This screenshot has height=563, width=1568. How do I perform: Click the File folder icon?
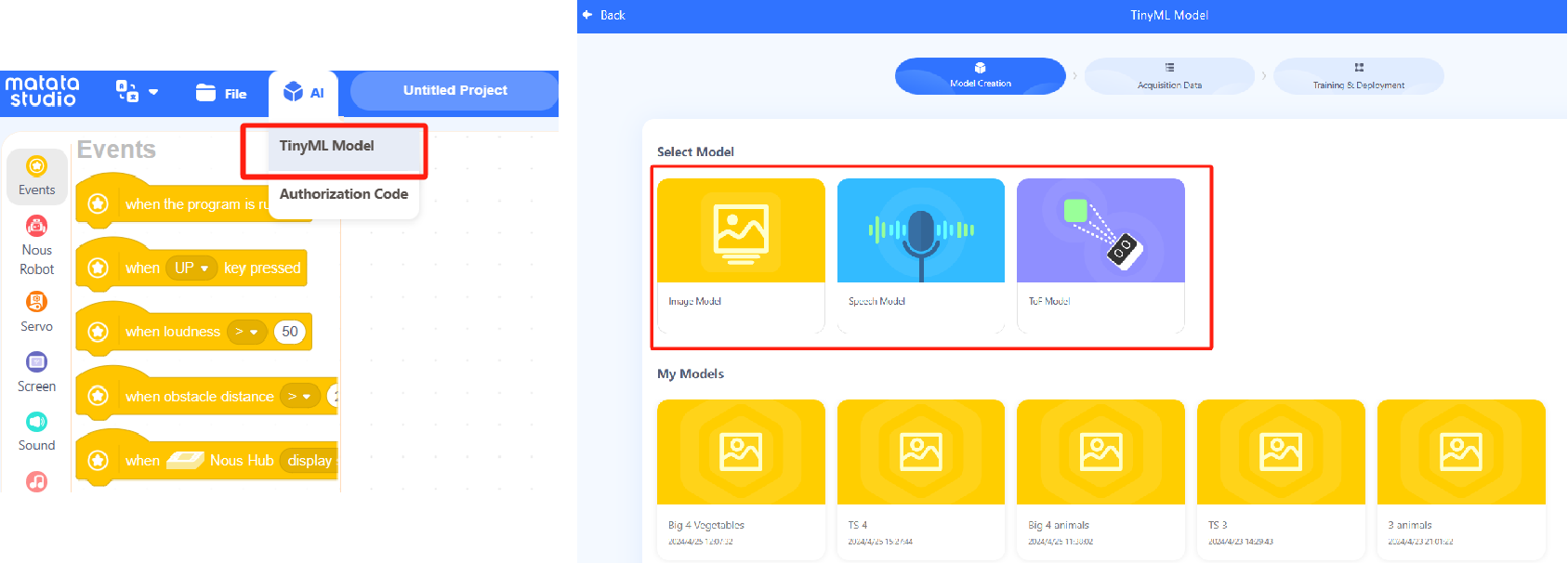[x=205, y=93]
